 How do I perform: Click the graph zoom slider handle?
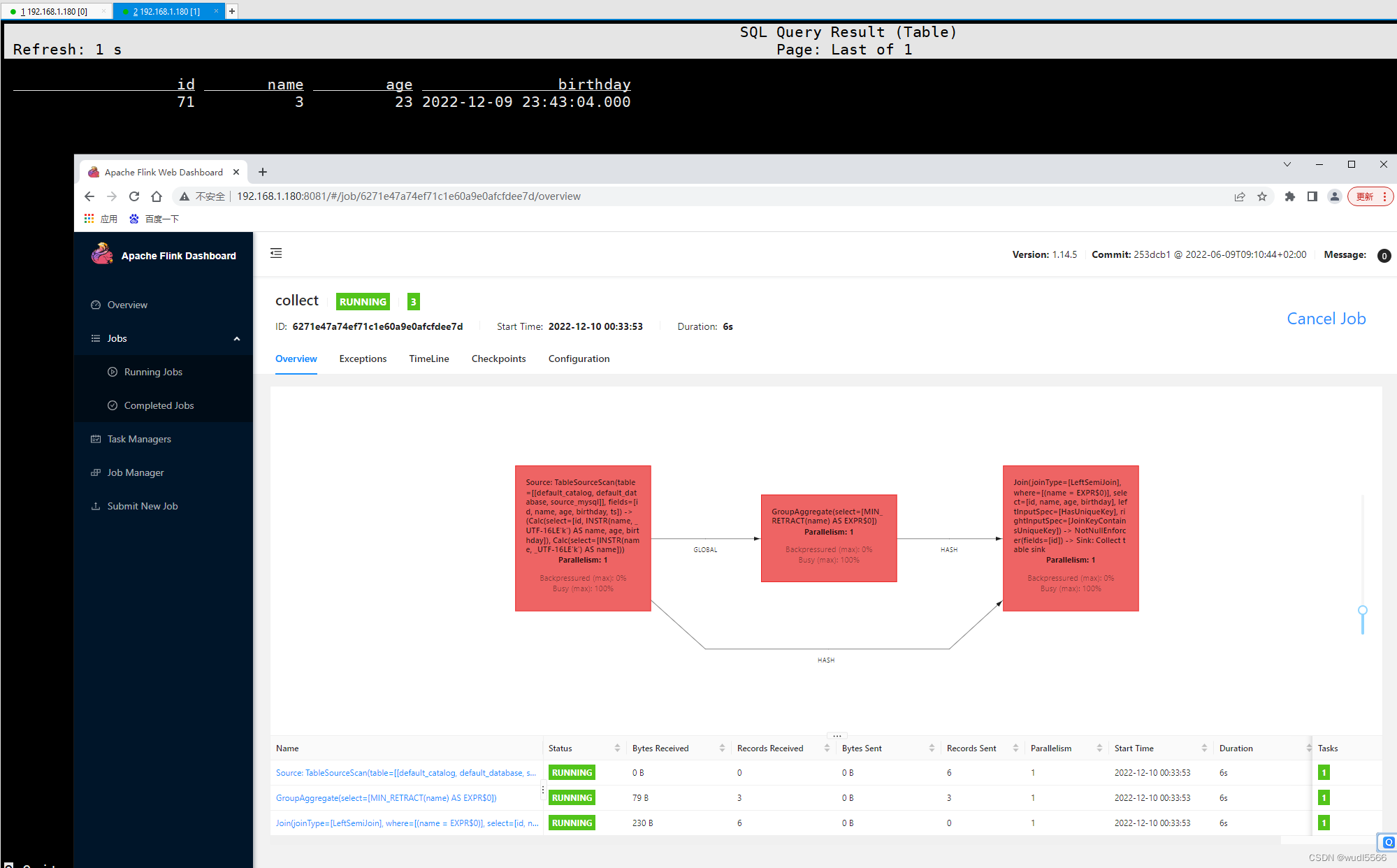point(1362,610)
